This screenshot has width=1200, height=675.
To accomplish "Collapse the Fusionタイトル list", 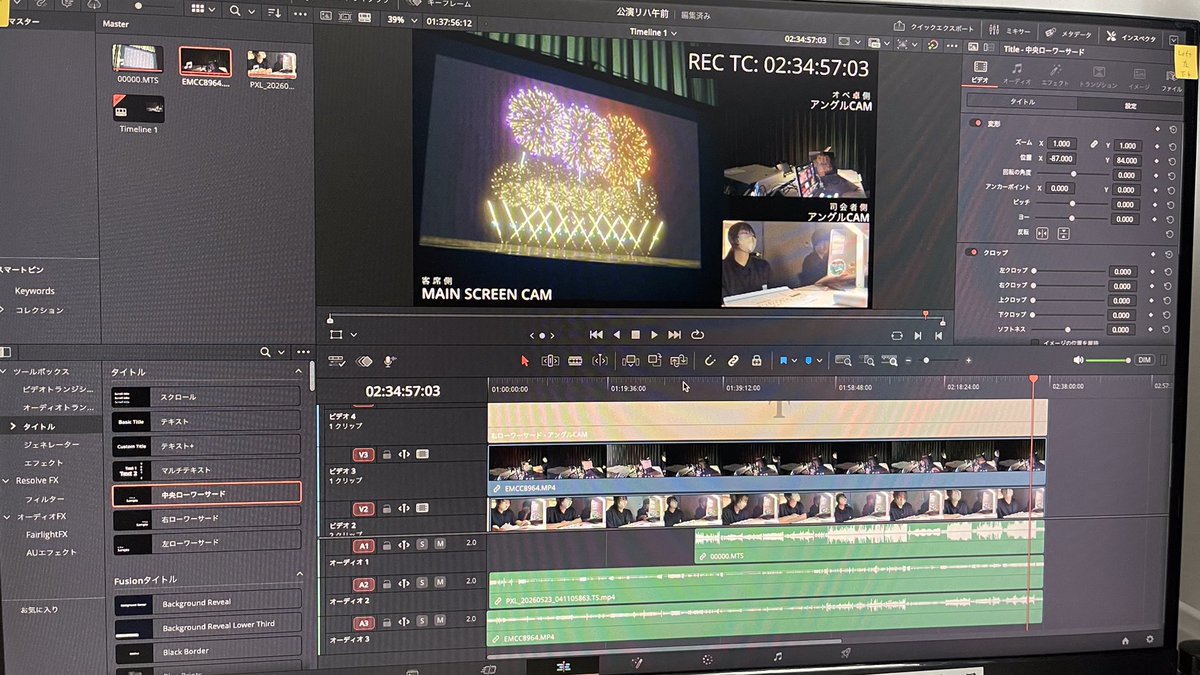I will [299, 575].
